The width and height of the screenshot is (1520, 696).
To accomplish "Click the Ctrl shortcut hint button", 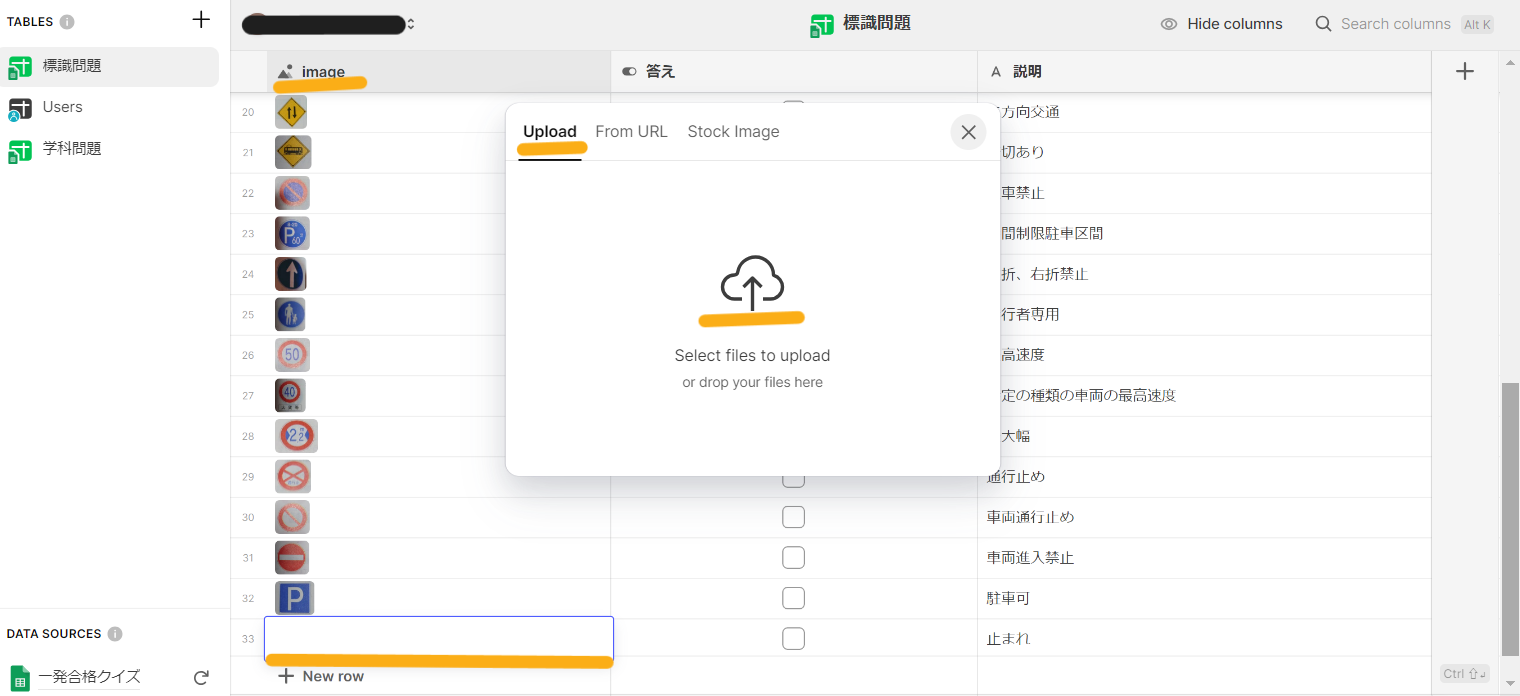I will click(1465, 674).
